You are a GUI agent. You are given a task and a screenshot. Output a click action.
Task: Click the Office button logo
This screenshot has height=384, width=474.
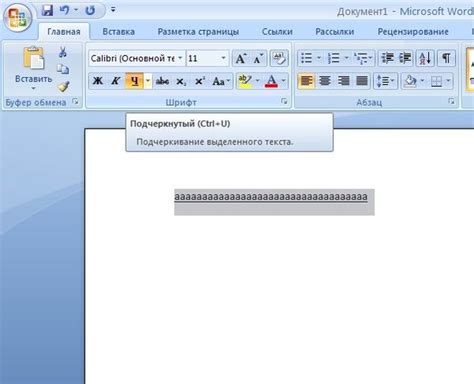coord(17,17)
